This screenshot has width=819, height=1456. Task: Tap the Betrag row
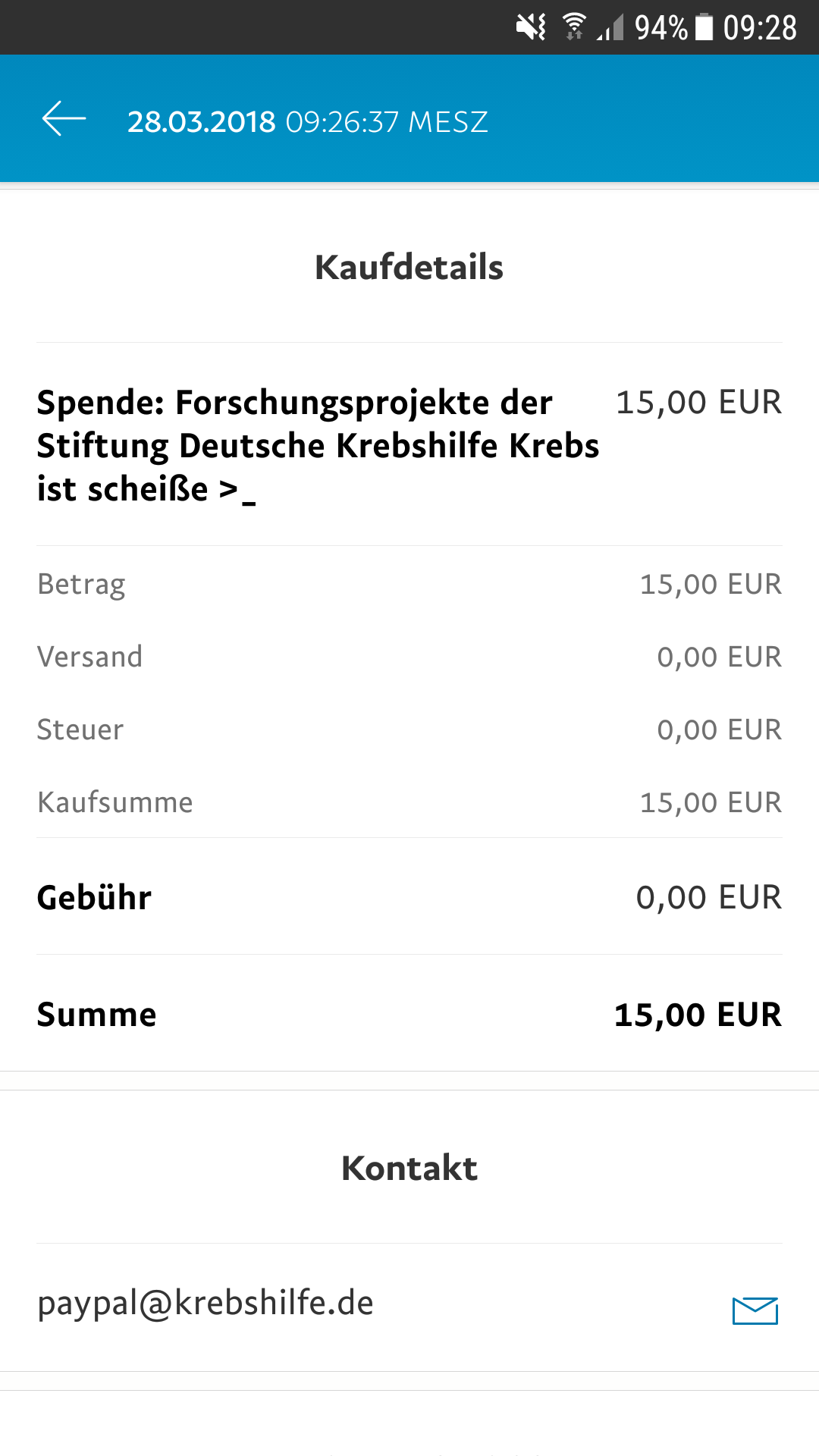click(x=409, y=584)
